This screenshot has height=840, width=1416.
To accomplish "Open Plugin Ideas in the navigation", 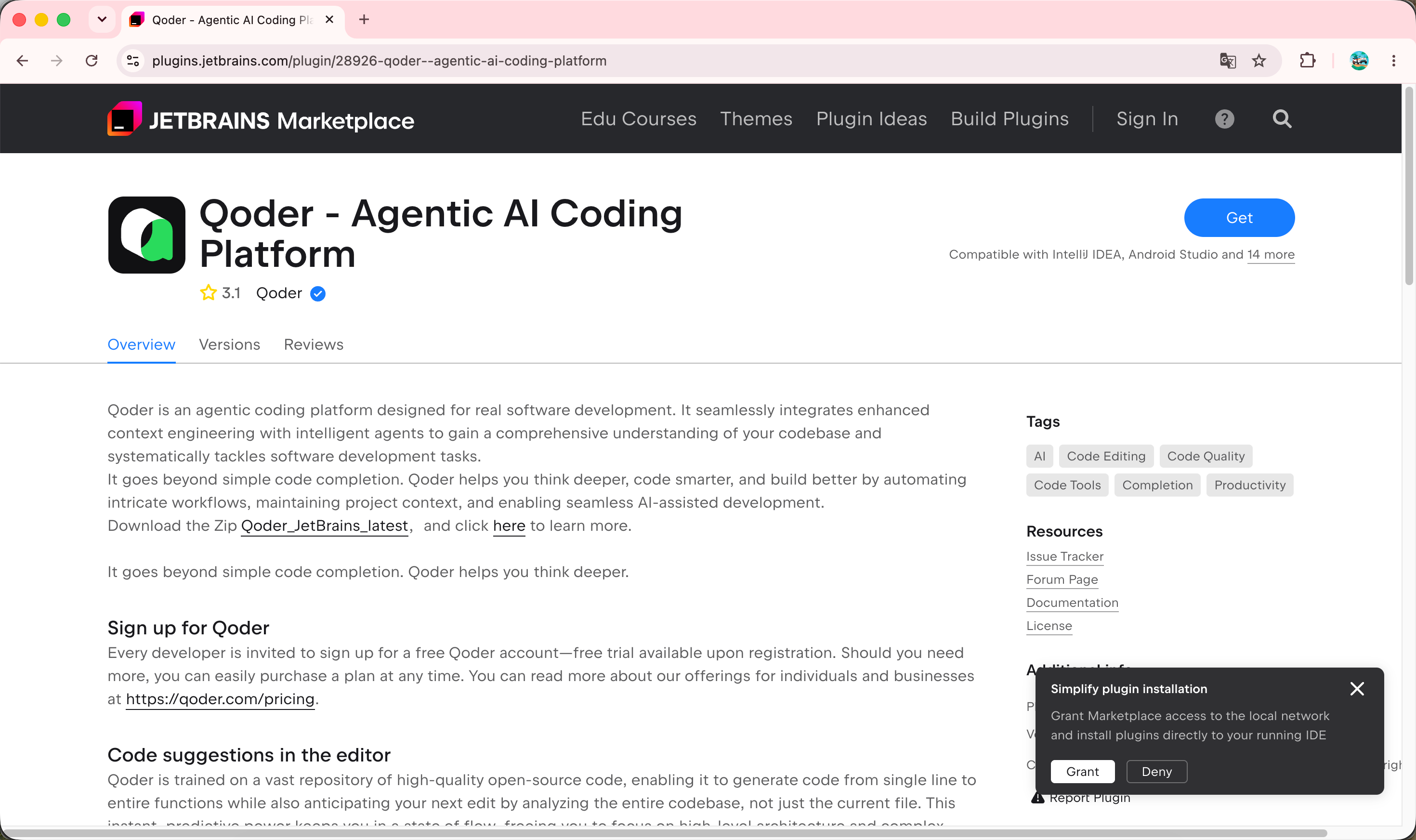I will (872, 119).
